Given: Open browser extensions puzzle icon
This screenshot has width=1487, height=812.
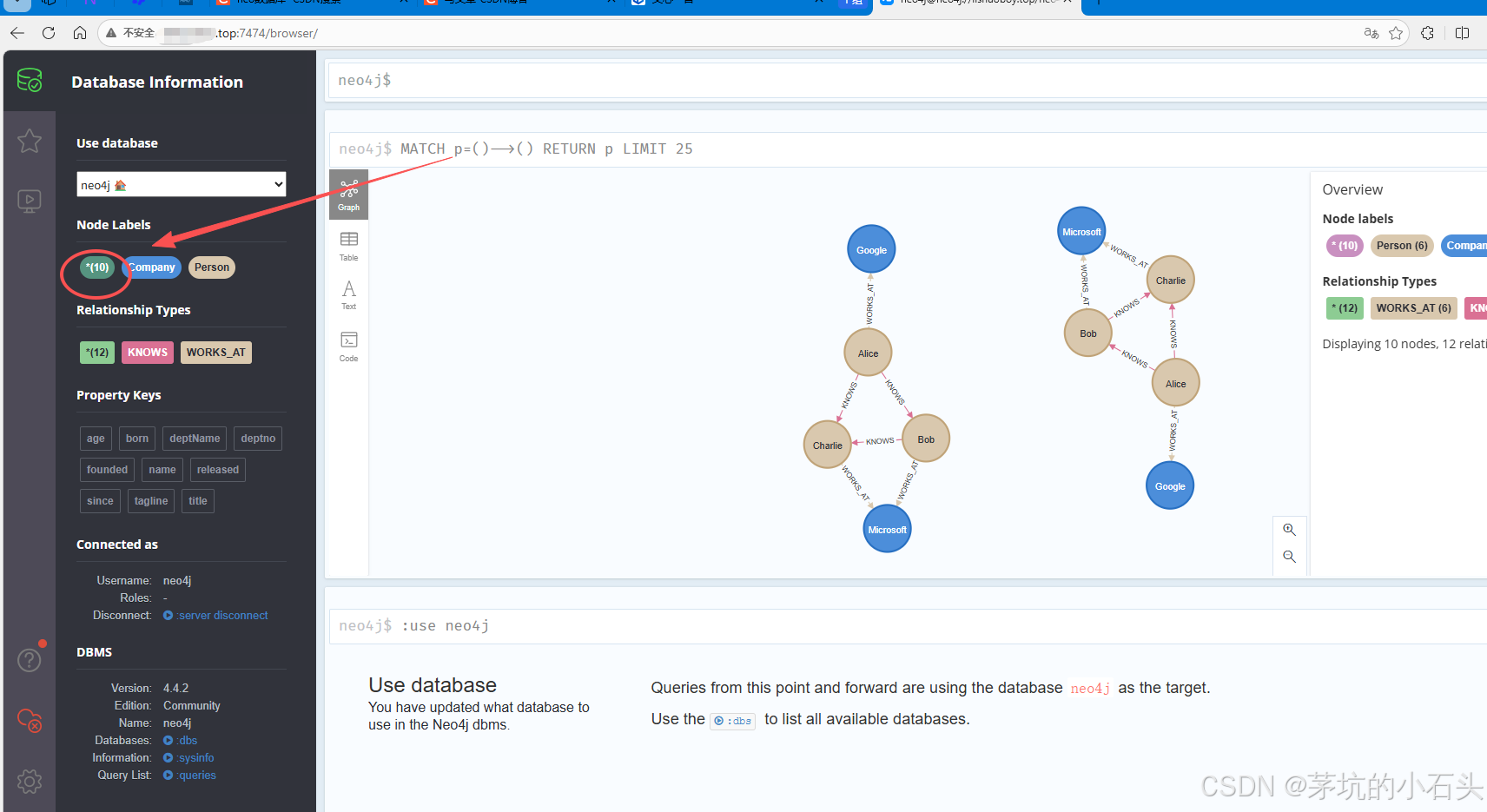Looking at the screenshot, I should coord(1428,33).
